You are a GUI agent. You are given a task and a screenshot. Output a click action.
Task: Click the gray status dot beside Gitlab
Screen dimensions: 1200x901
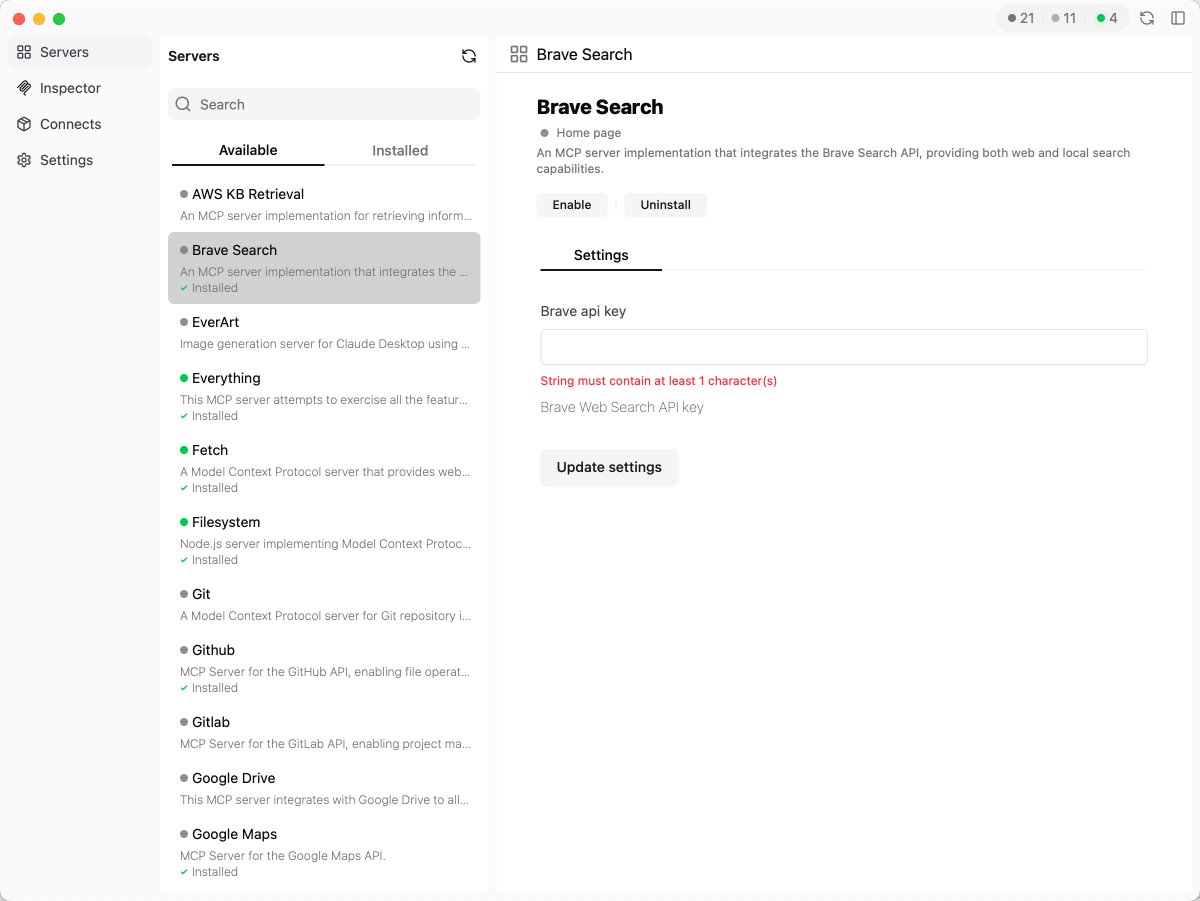click(x=184, y=722)
